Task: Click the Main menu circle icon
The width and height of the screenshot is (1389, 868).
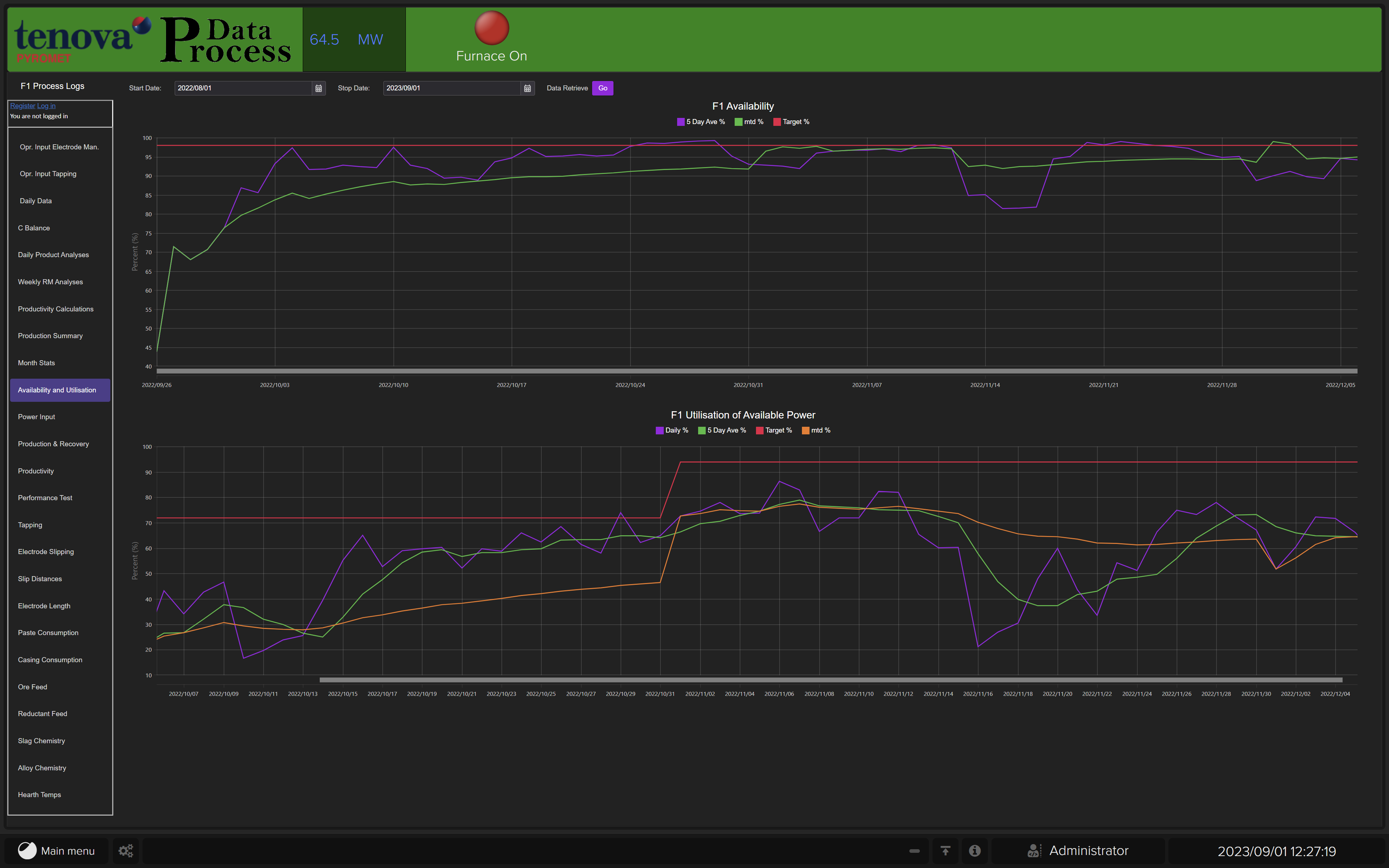Action: tap(27, 850)
